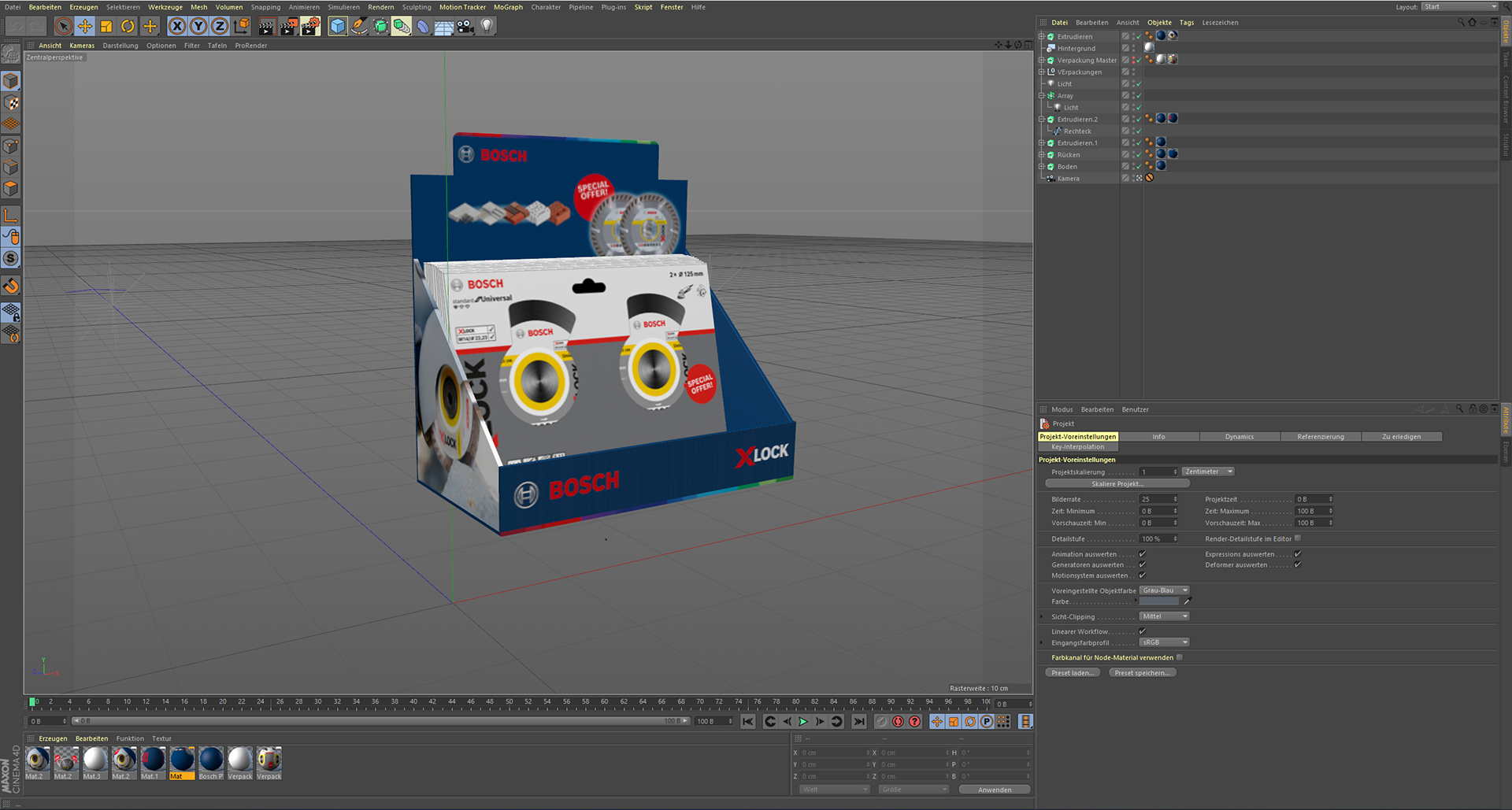Toggle the green checkmark of Boden object

[x=1139, y=166]
